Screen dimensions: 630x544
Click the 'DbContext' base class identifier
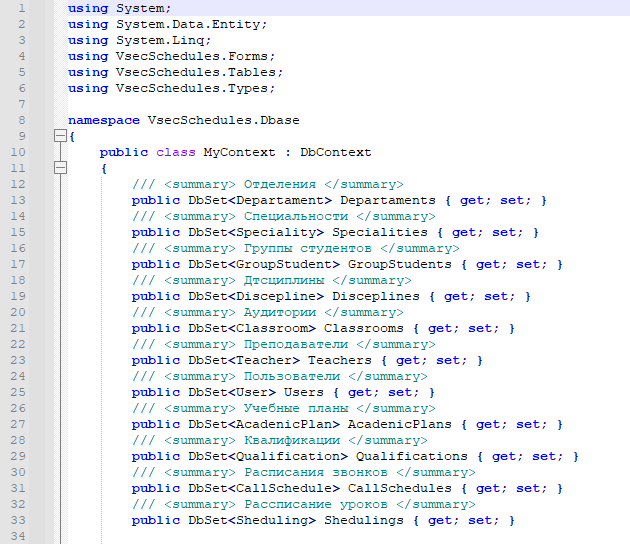coord(335,152)
